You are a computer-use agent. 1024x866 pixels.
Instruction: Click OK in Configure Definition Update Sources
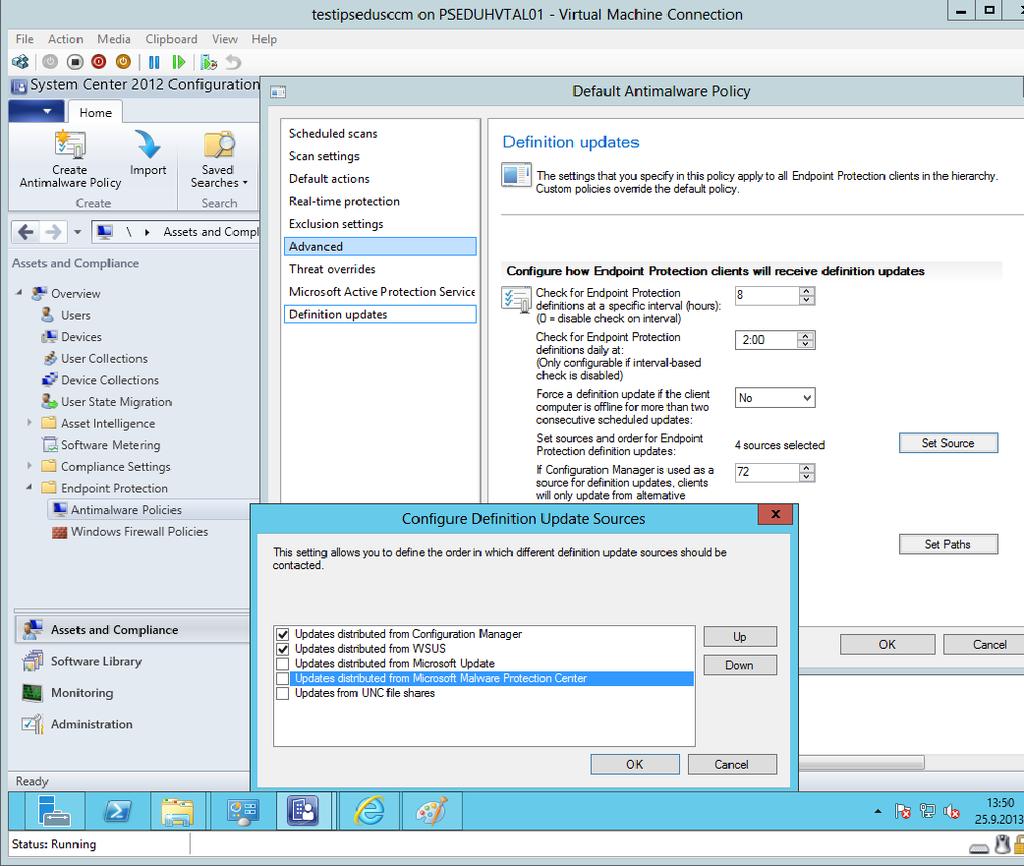[x=635, y=764]
